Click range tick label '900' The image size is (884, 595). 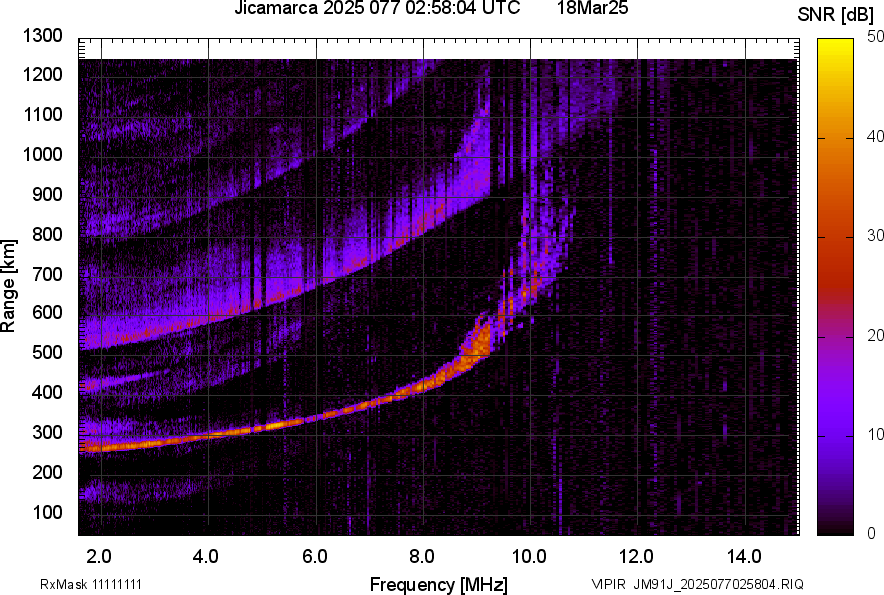(47, 194)
